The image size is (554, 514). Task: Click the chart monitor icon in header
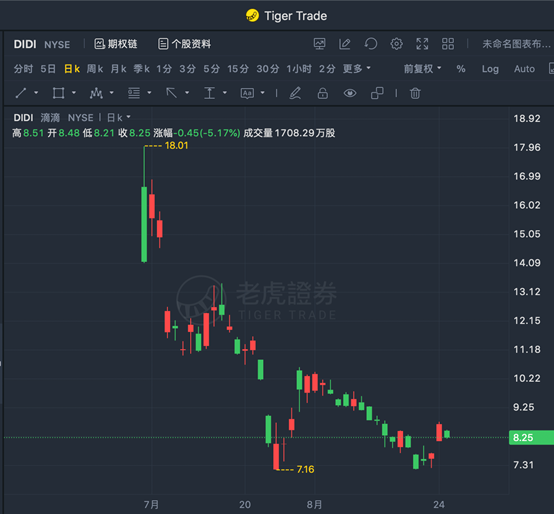[x=319, y=44]
